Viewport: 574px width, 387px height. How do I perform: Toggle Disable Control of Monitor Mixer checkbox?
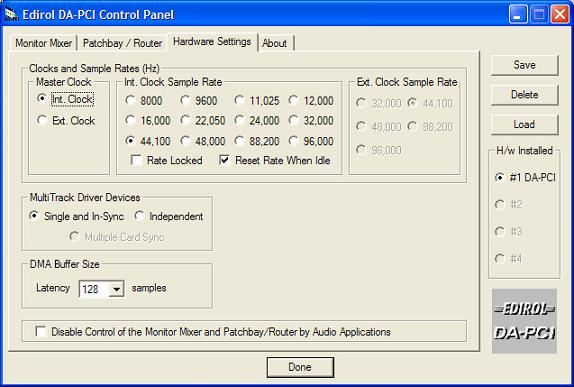(41, 331)
